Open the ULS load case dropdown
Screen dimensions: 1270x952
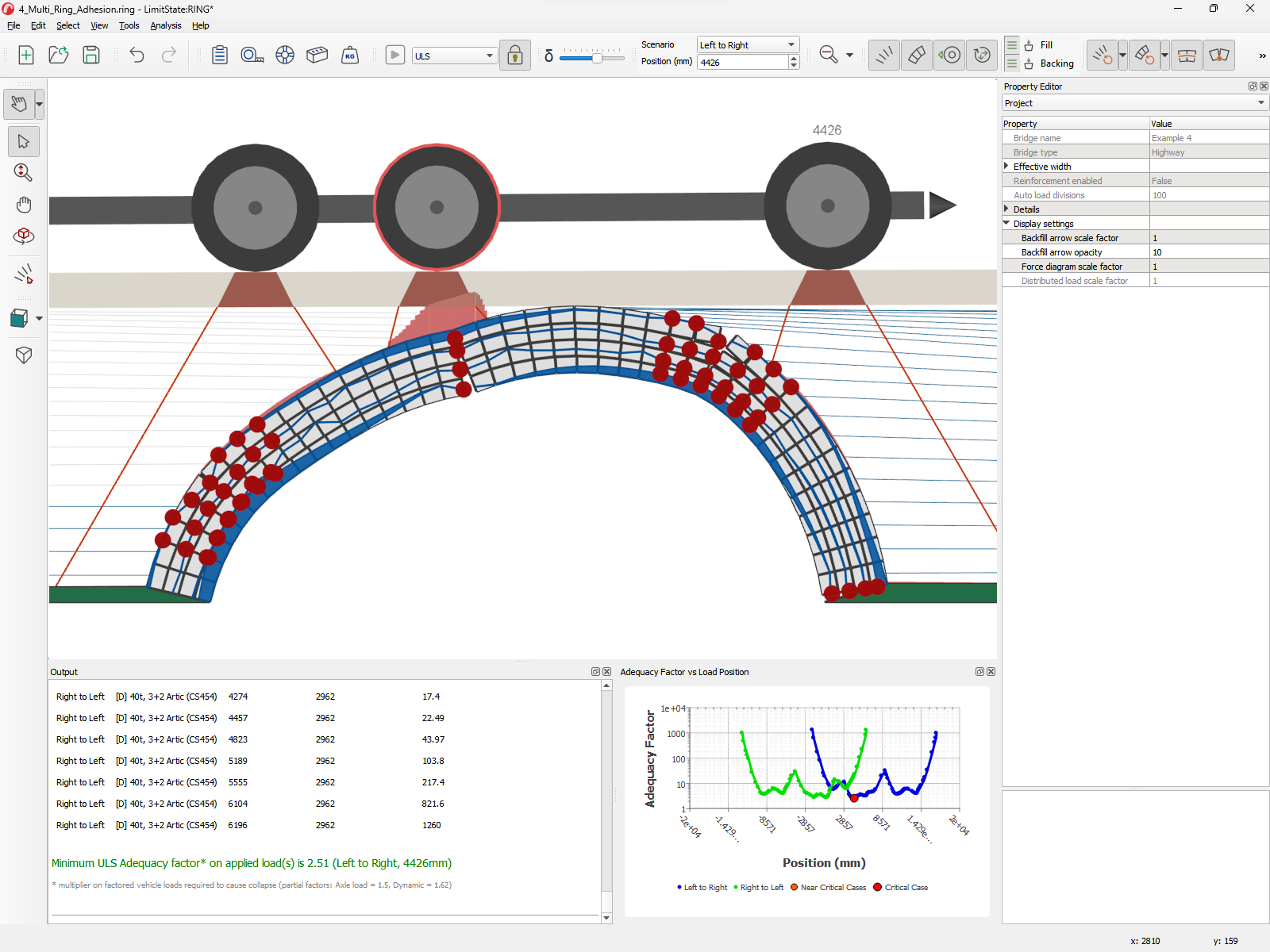(454, 56)
